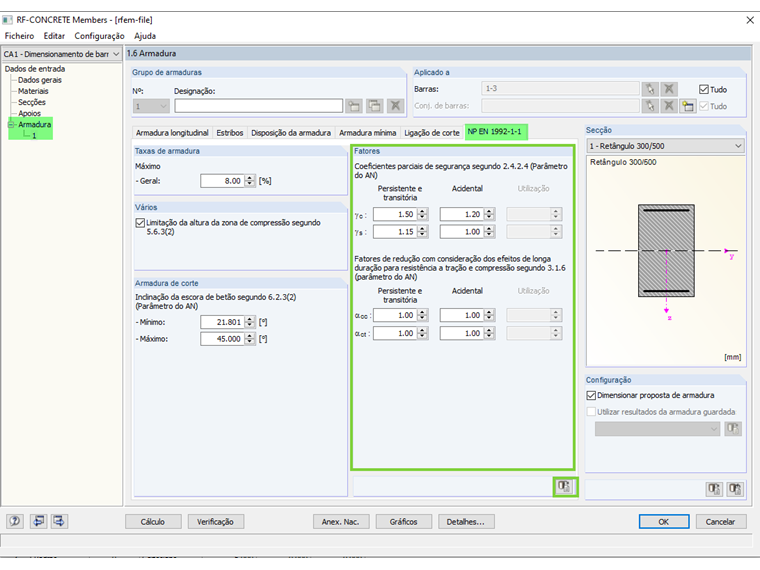This screenshot has width=760, height=570.
Task: Click the Designação text field
Action: (258, 106)
